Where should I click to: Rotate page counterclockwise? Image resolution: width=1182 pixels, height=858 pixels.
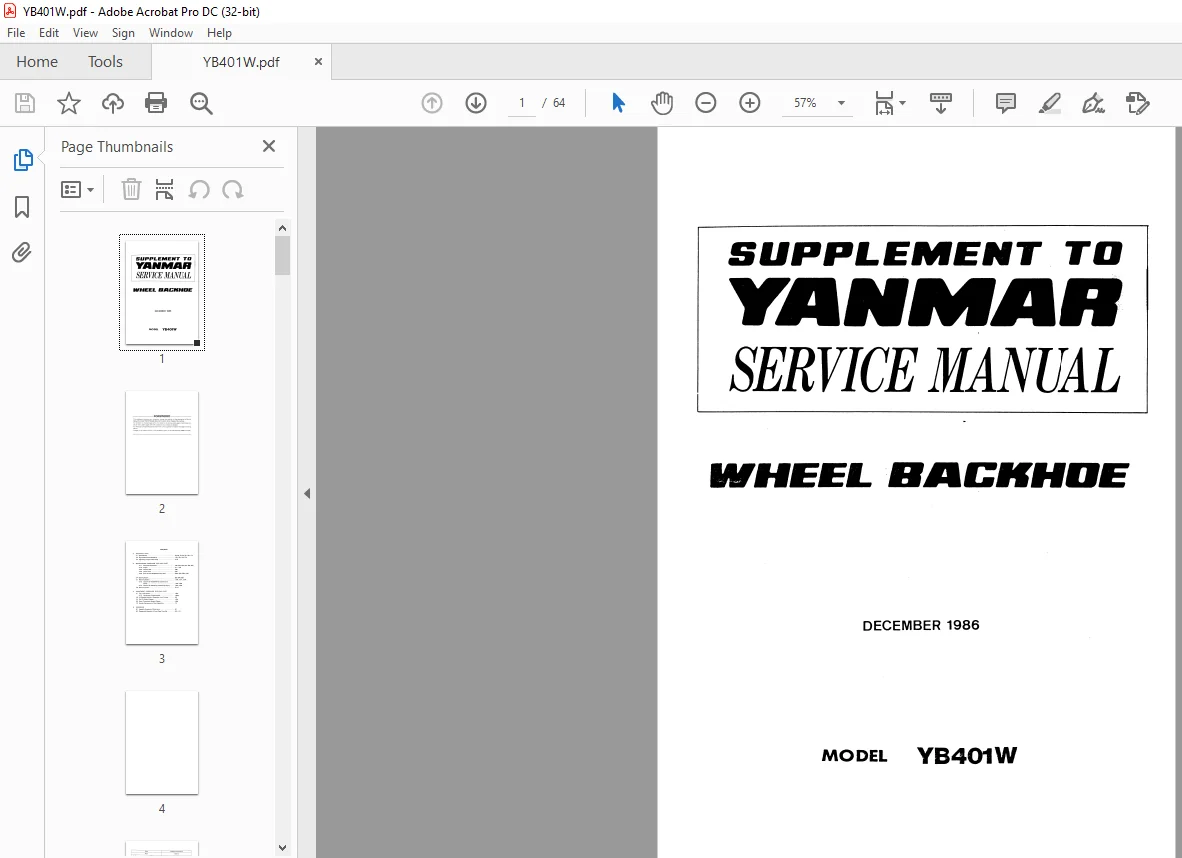pos(199,189)
